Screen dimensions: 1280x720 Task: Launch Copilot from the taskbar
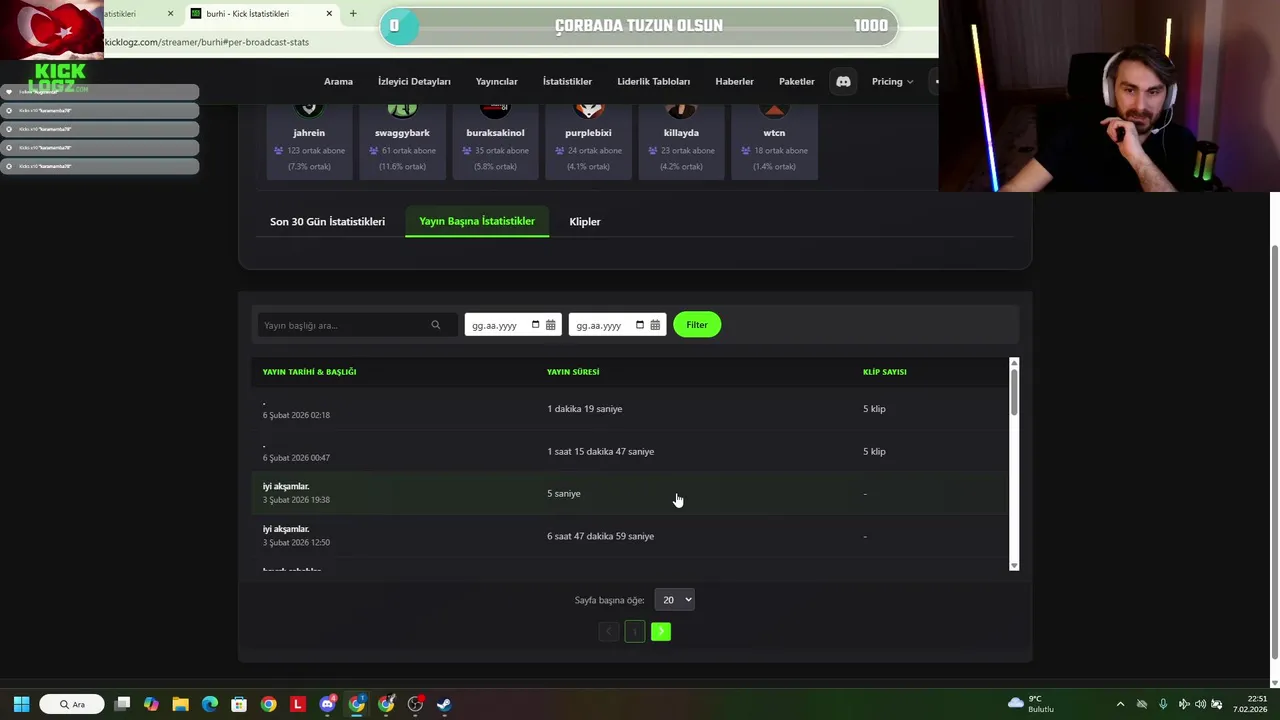coord(151,704)
